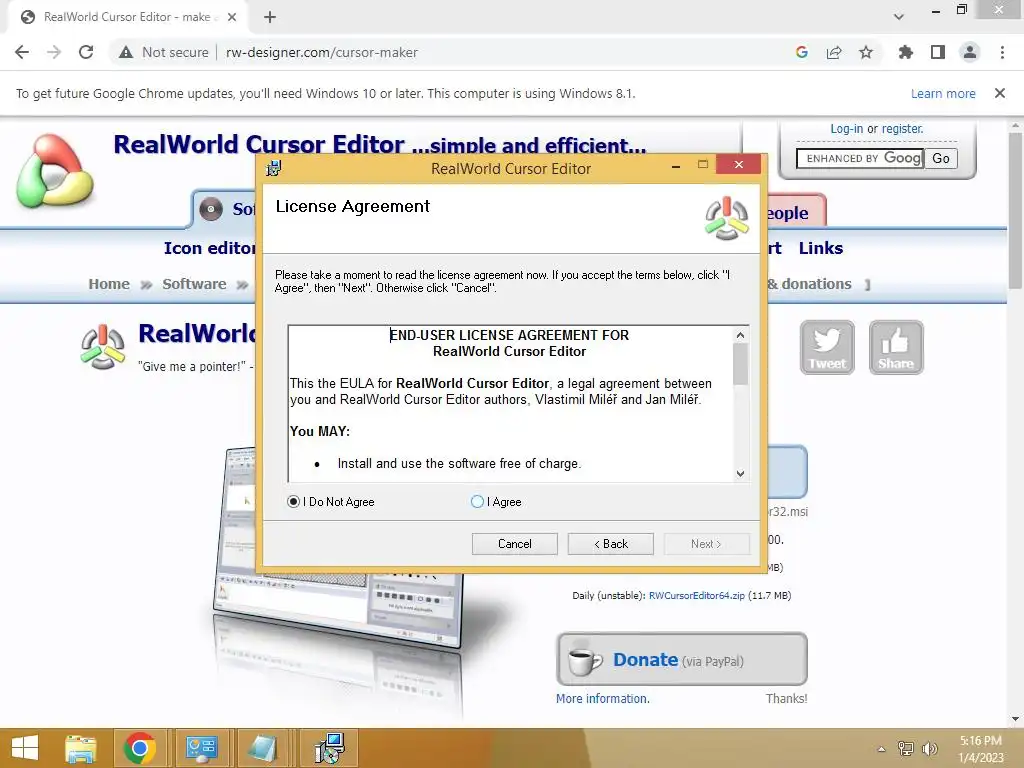Click the Facebook Share button
1024x768 pixels.
[x=896, y=347]
